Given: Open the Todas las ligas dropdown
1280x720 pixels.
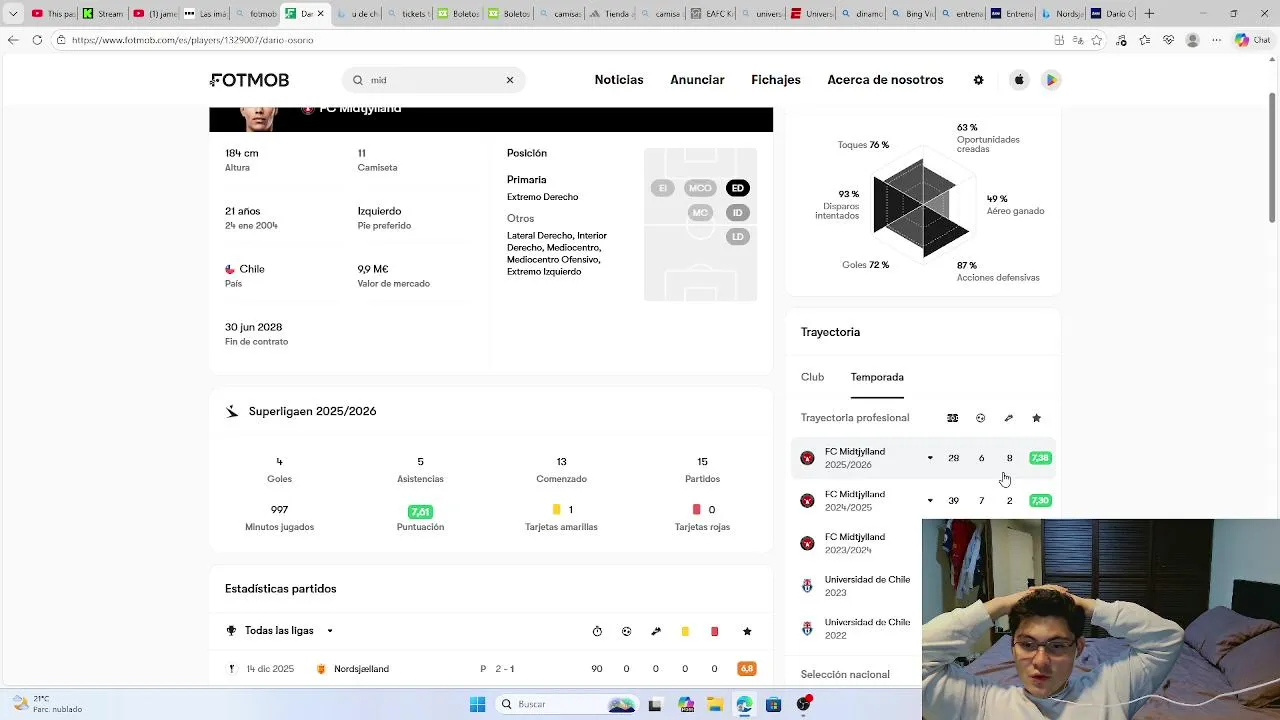Looking at the screenshot, I should pos(280,631).
